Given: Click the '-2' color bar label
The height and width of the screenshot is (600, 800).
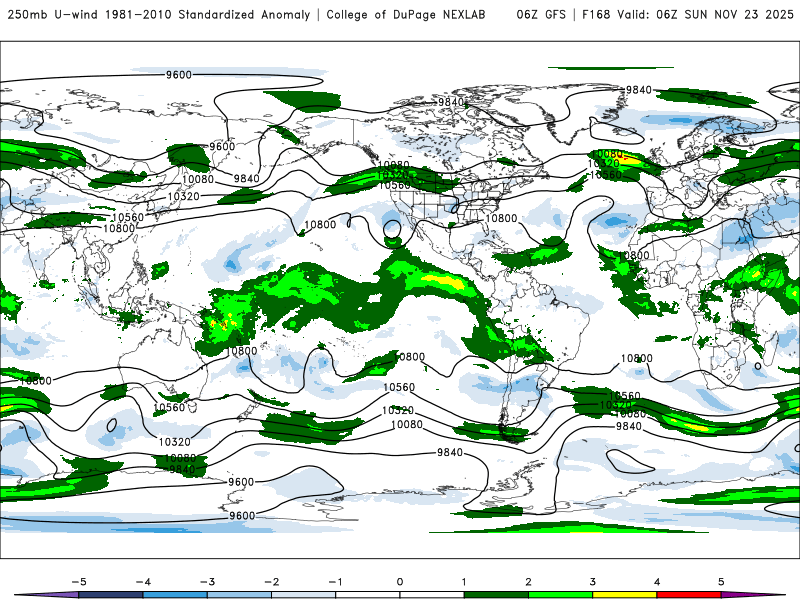Looking at the screenshot, I should (271, 582).
